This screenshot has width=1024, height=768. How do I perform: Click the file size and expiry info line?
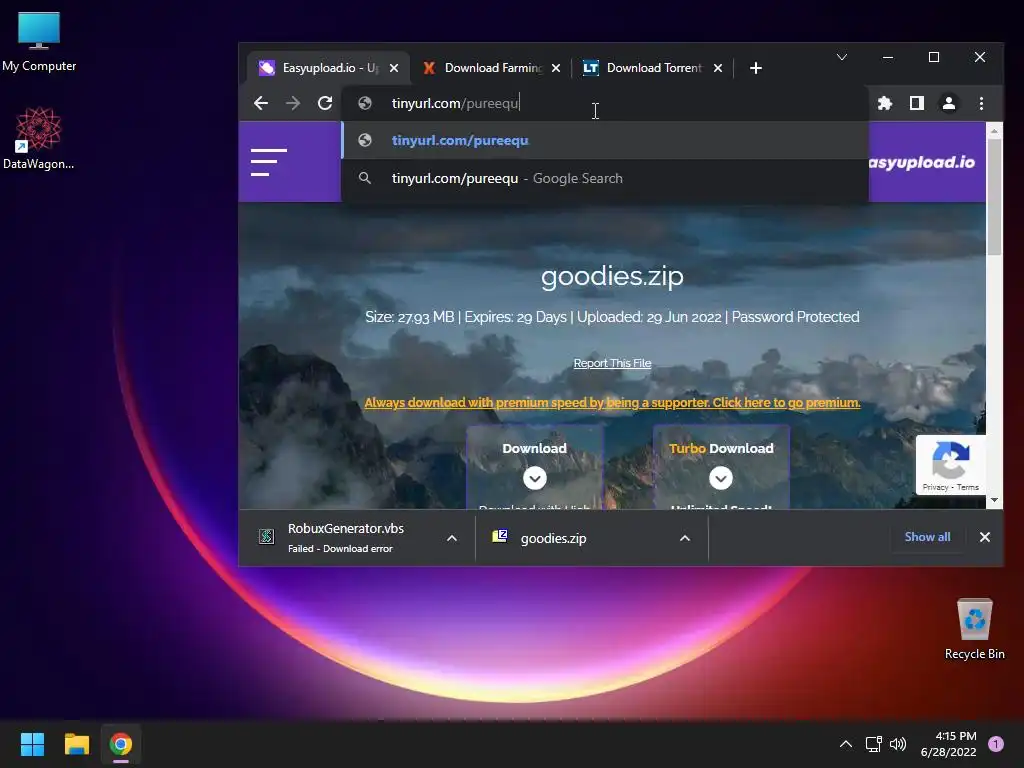(x=612, y=317)
